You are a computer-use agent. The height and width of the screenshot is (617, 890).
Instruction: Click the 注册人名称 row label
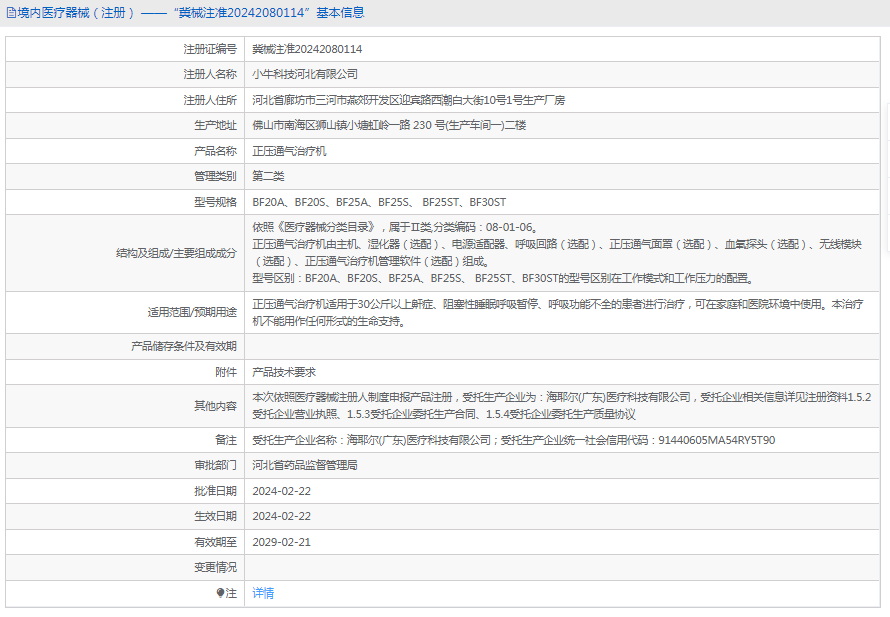[x=209, y=74]
